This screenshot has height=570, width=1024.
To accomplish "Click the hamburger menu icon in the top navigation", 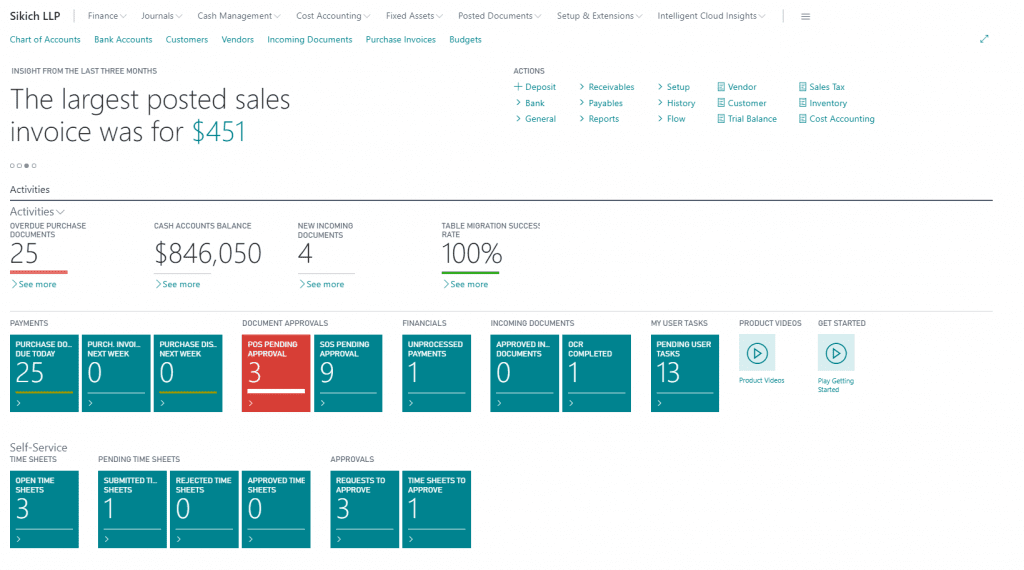I will tap(806, 16).
